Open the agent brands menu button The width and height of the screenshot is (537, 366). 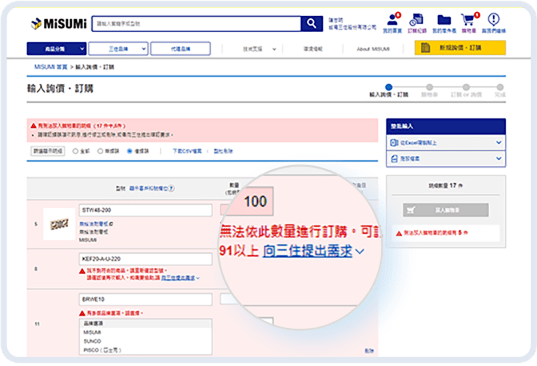click(x=180, y=49)
